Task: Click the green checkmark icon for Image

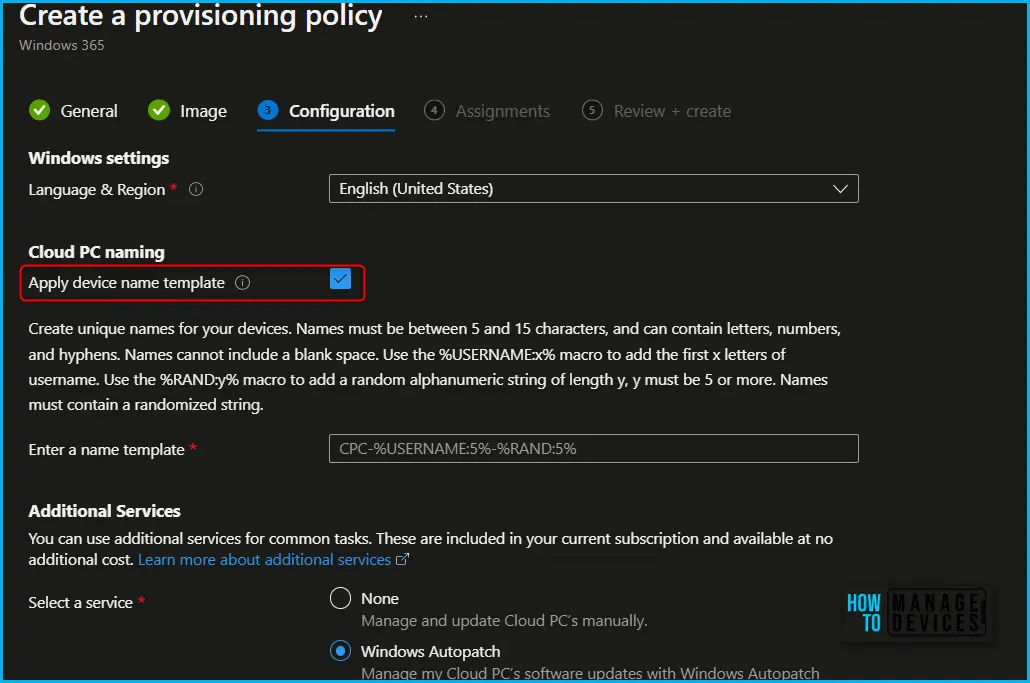Action: (159, 110)
